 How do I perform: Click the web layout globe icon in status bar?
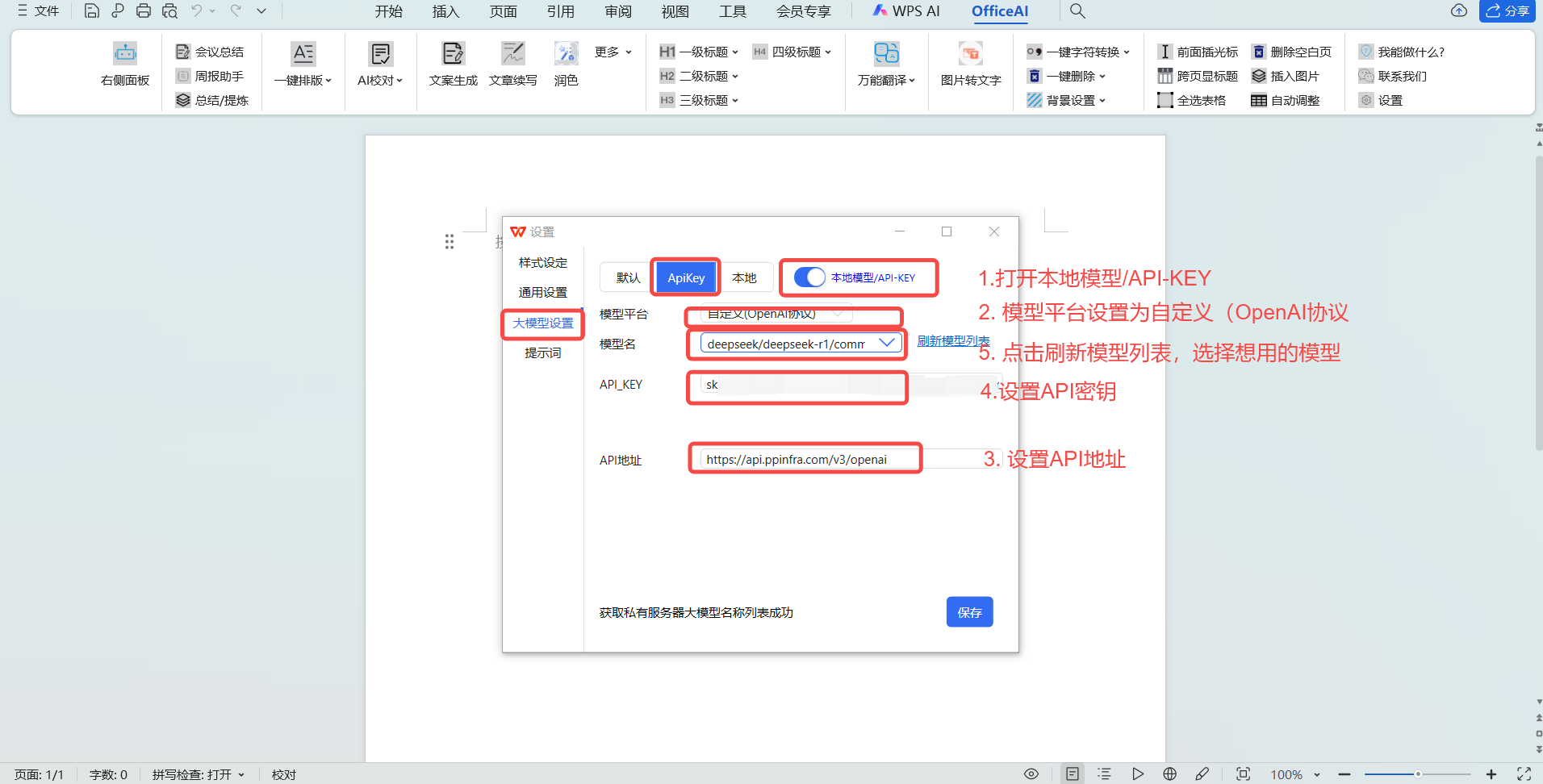(x=1169, y=774)
